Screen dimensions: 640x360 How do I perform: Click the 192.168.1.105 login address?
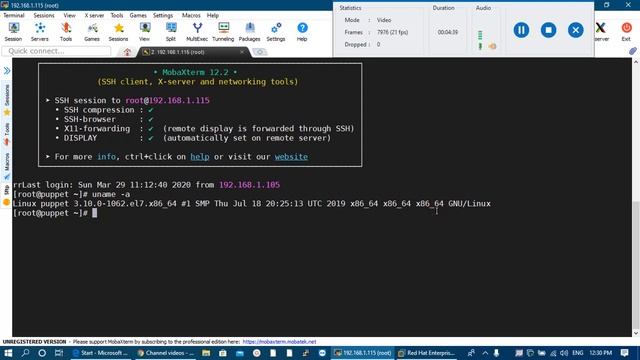(x=249, y=185)
